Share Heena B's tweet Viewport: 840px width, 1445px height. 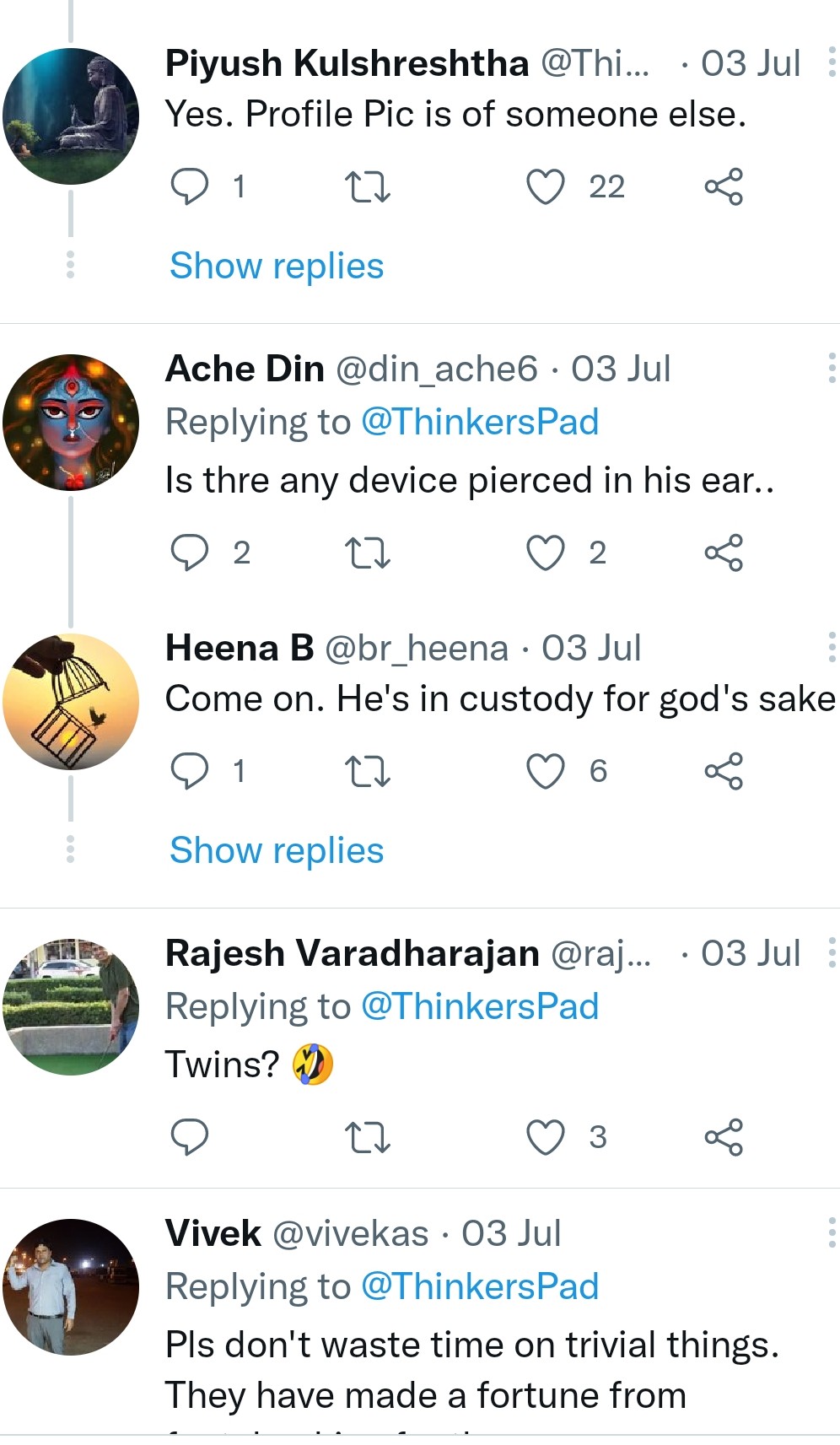(724, 771)
